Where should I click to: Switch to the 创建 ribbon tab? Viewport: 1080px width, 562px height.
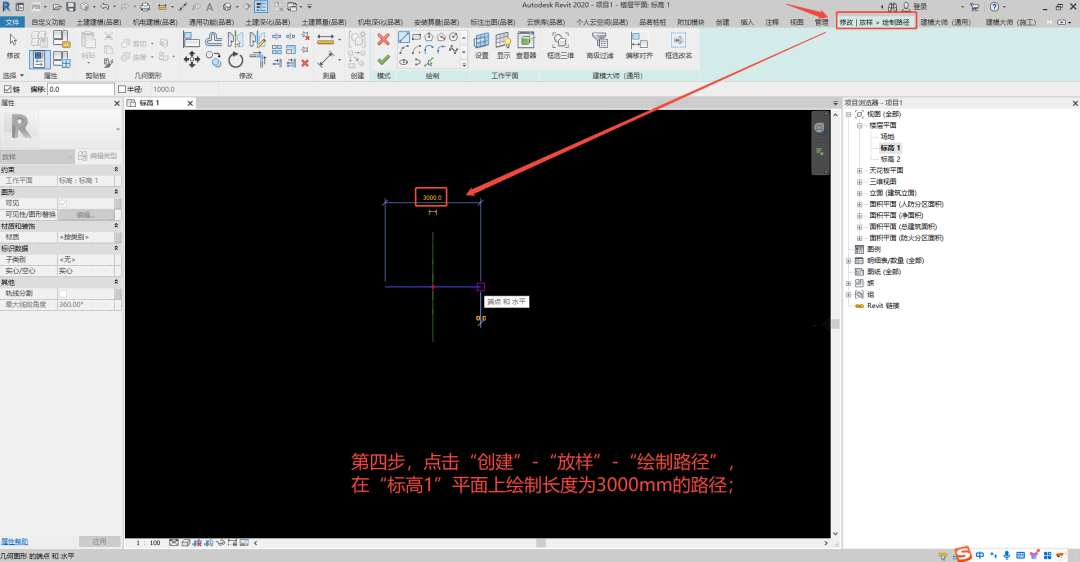point(722,22)
